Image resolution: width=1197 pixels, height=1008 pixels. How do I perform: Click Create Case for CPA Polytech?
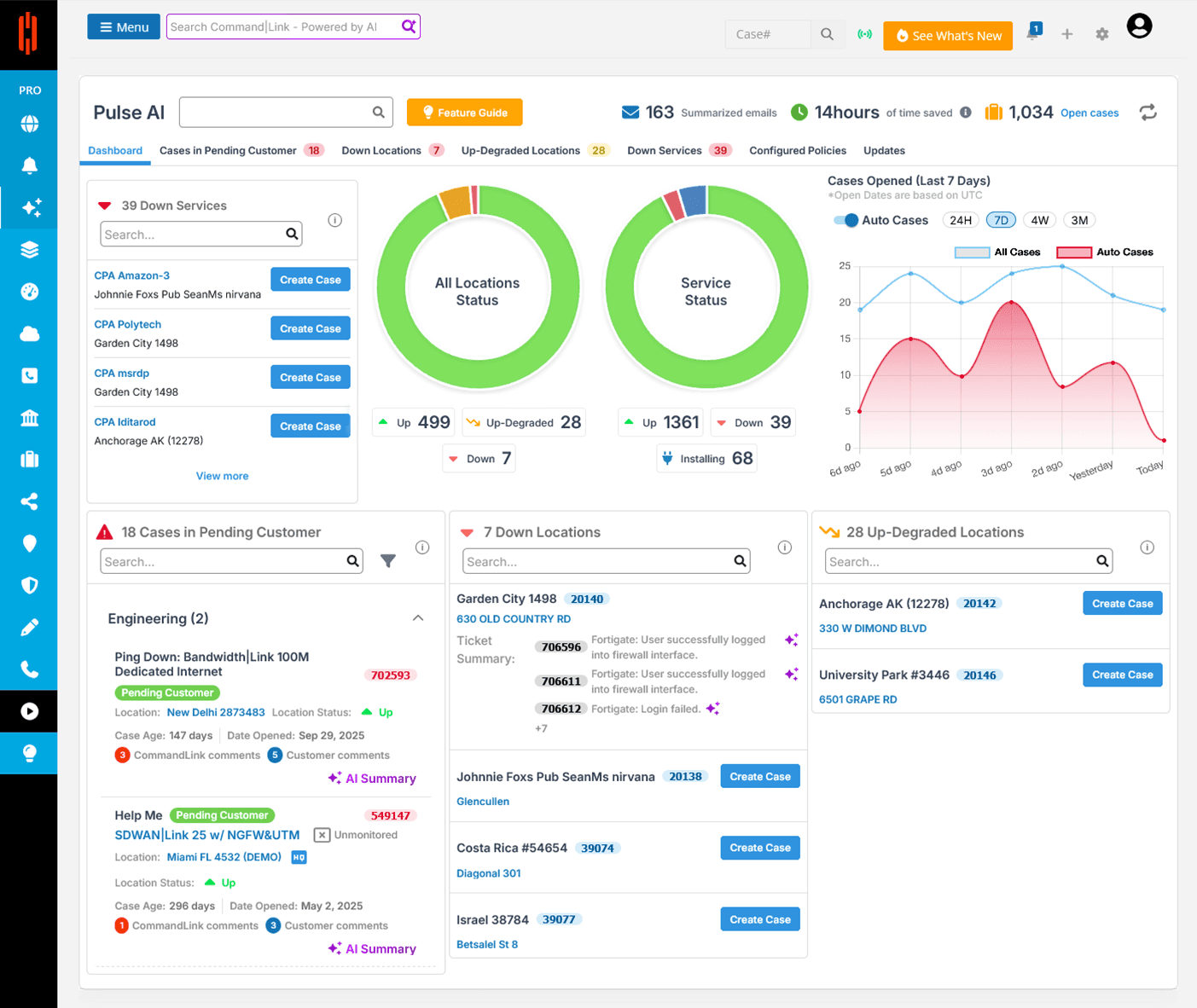tap(311, 328)
